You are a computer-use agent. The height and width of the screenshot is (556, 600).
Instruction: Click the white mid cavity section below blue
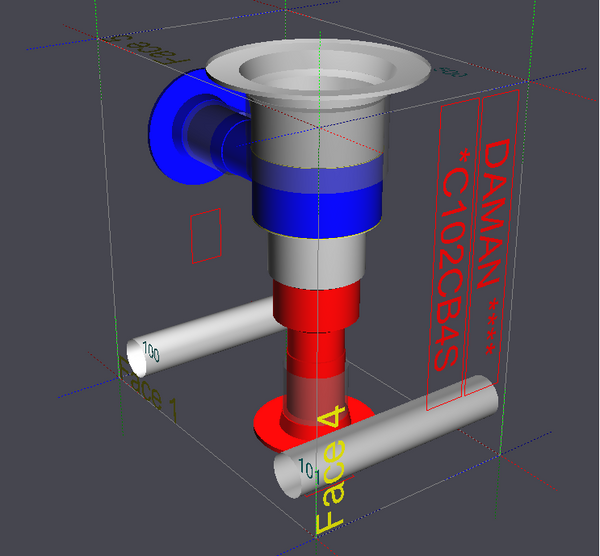coord(316,260)
